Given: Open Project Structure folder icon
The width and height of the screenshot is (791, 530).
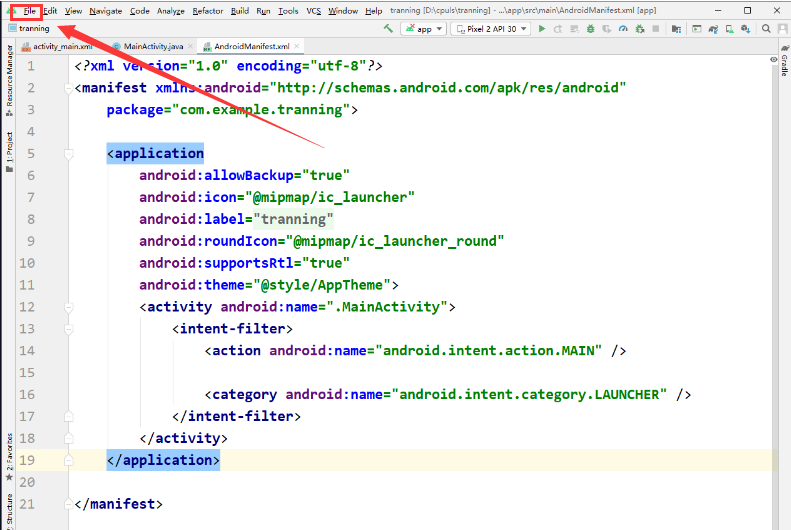Looking at the screenshot, I should (x=676, y=29).
